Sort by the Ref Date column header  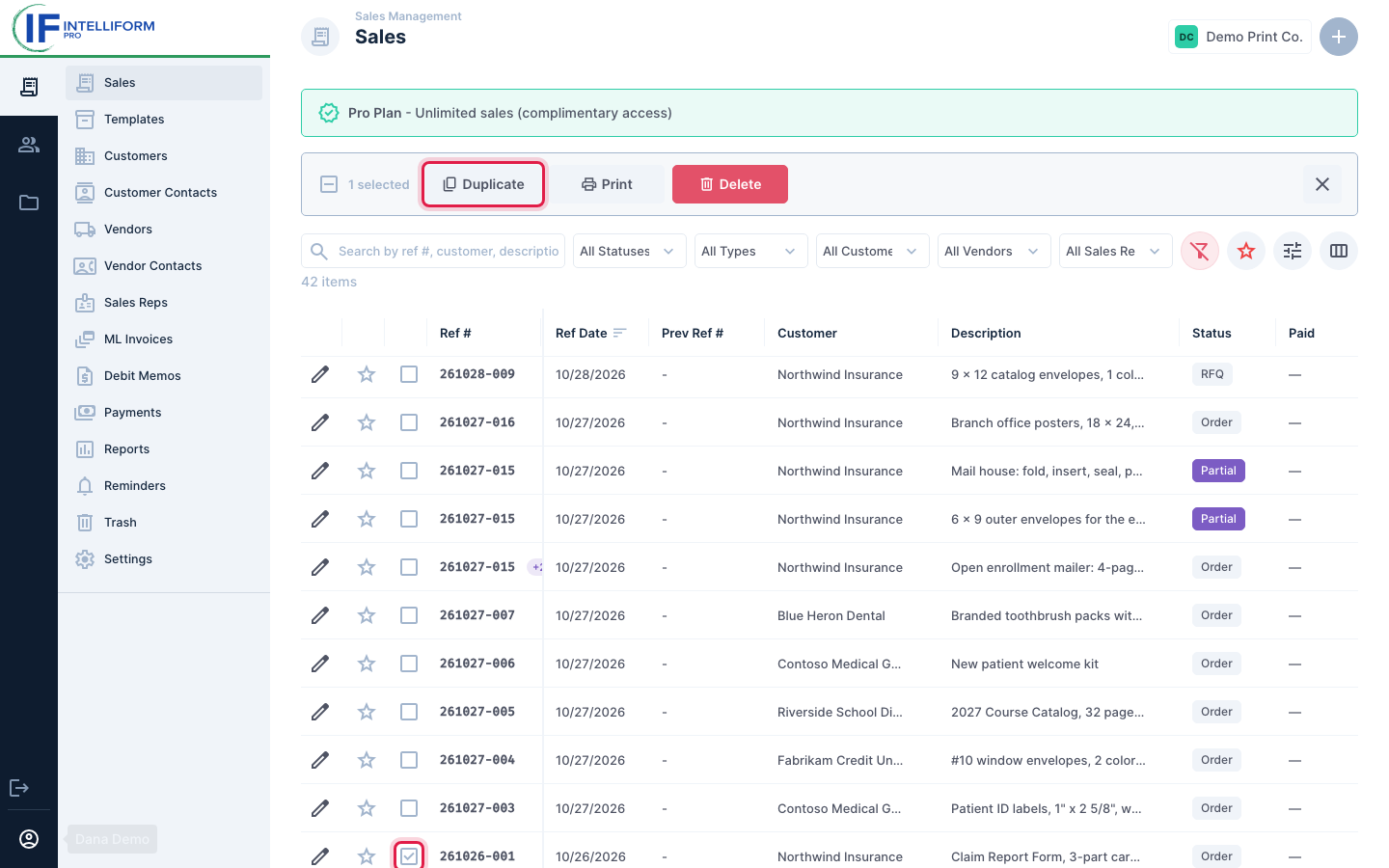[x=590, y=333]
